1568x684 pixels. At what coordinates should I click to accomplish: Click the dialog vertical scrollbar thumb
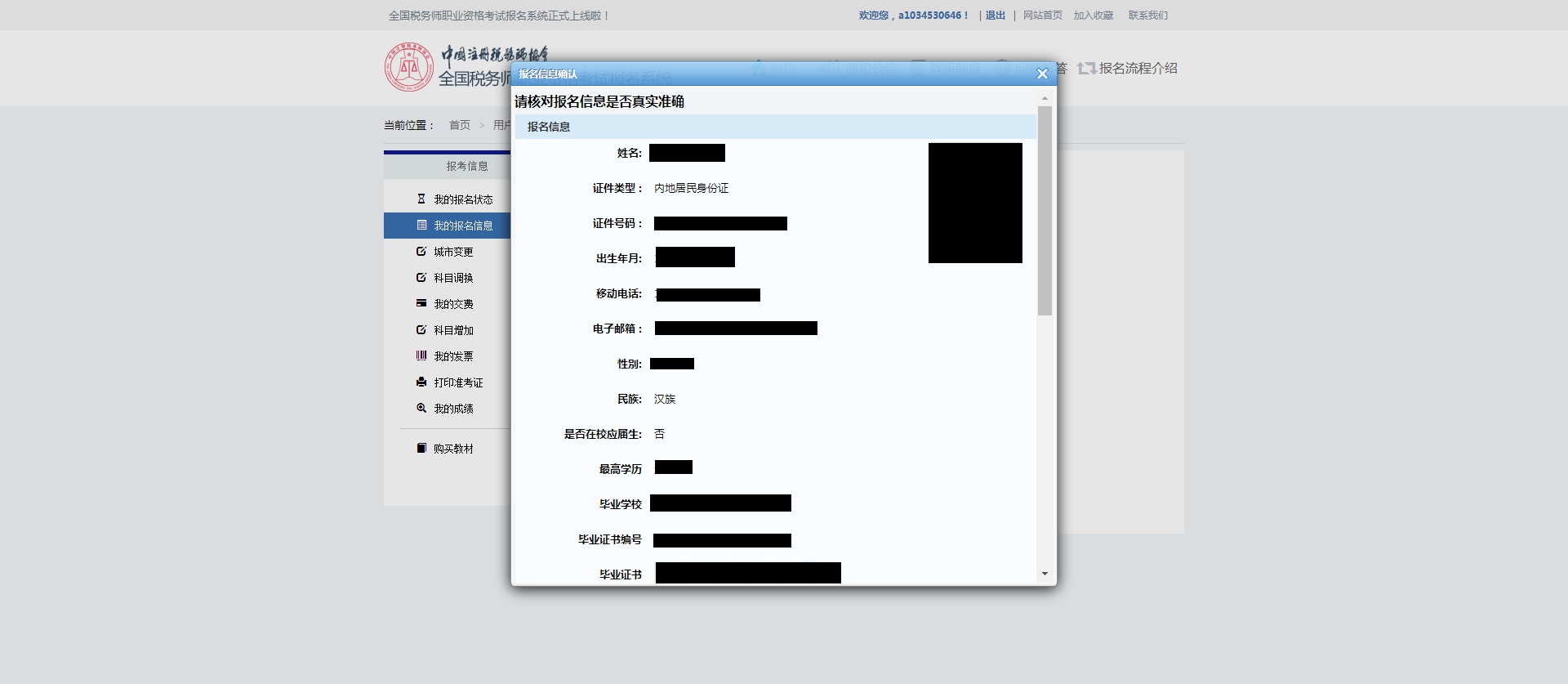tap(1045, 210)
